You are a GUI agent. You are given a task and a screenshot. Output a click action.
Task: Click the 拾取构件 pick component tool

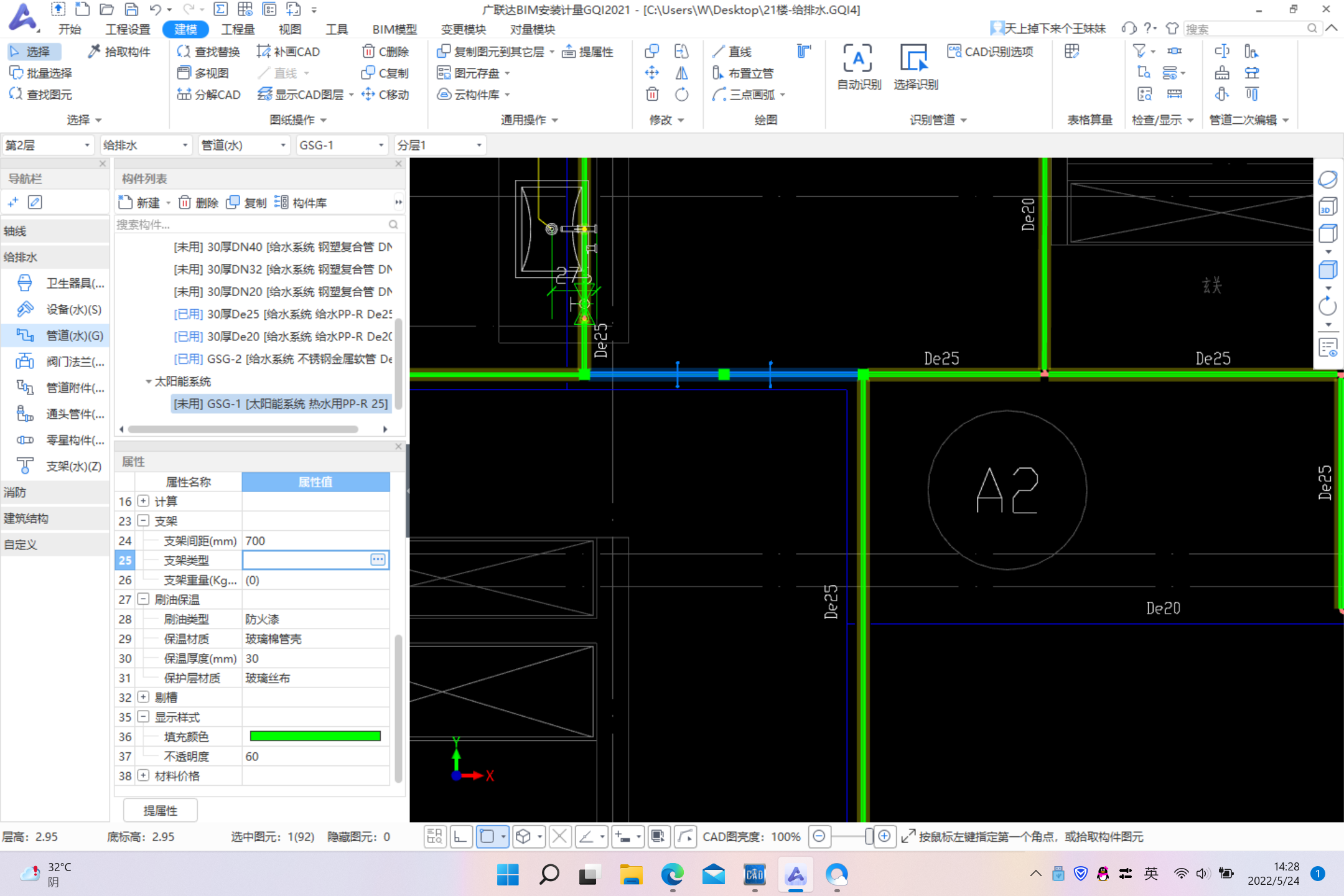pyautogui.click(x=119, y=52)
